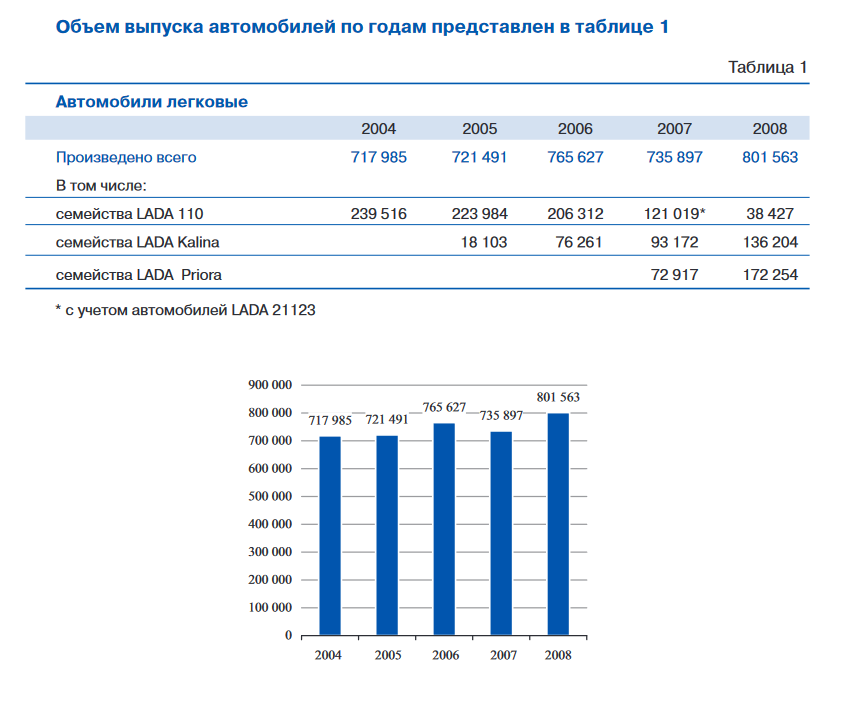The width and height of the screenshot is (845, 718).
Task: Click the blue bar for year 2005
Action: click(x=387, y=535)
